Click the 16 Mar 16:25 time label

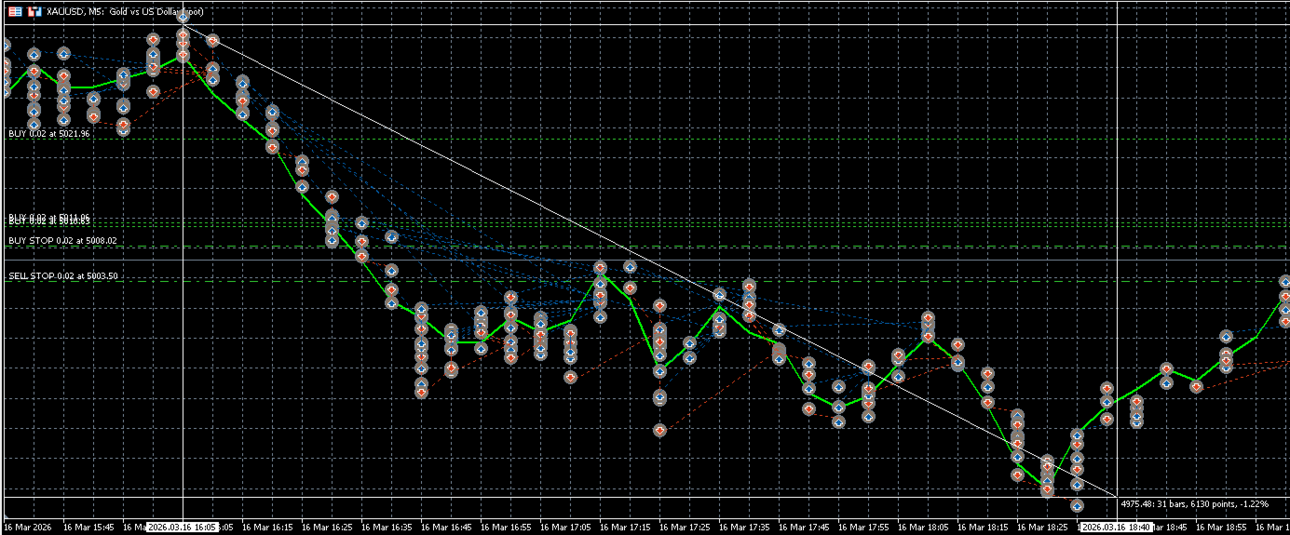(x=327, y=527)
